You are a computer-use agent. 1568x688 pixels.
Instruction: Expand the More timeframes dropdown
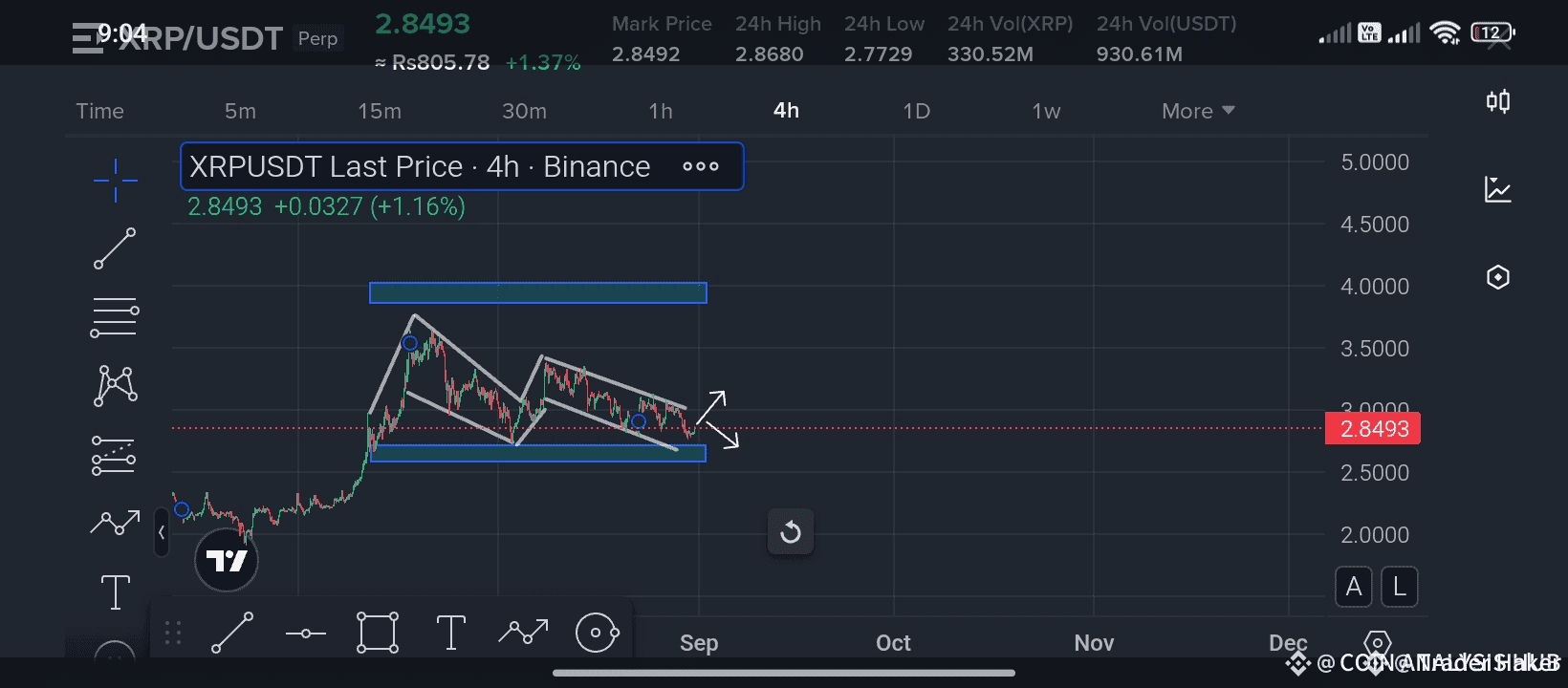[x=1198, y=111]
